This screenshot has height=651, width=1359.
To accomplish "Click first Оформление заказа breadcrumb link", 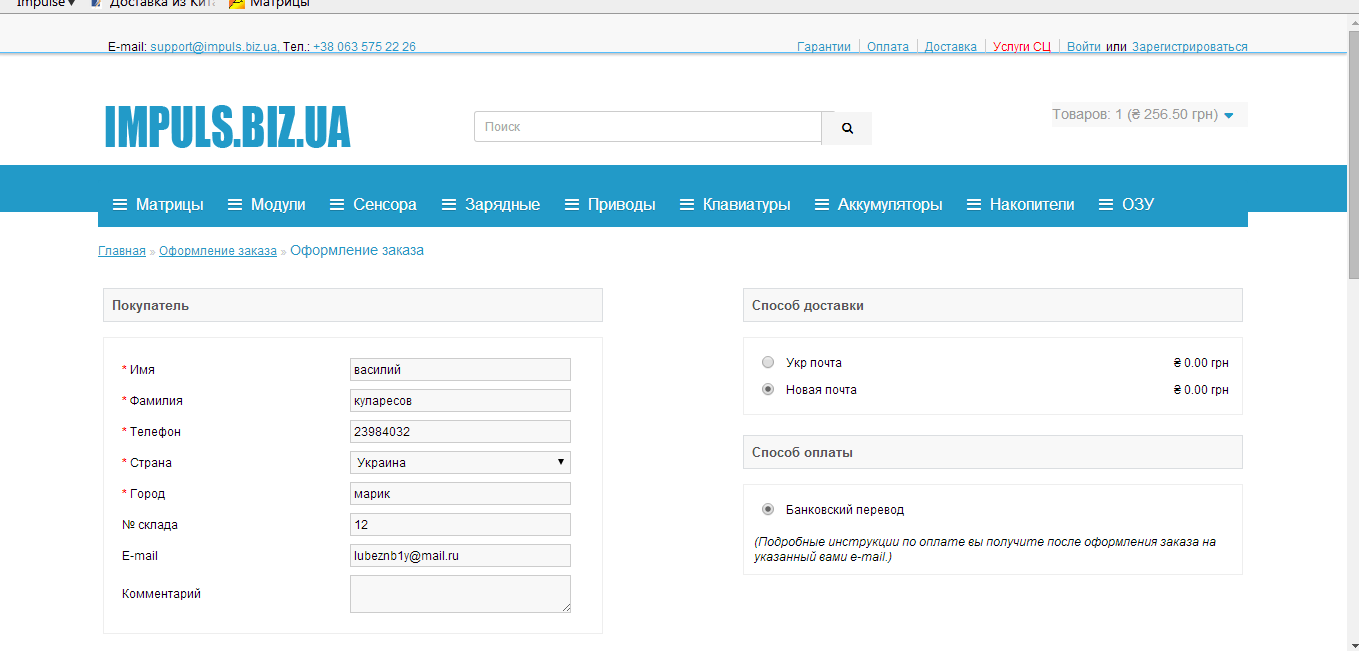I will (218, 251).
